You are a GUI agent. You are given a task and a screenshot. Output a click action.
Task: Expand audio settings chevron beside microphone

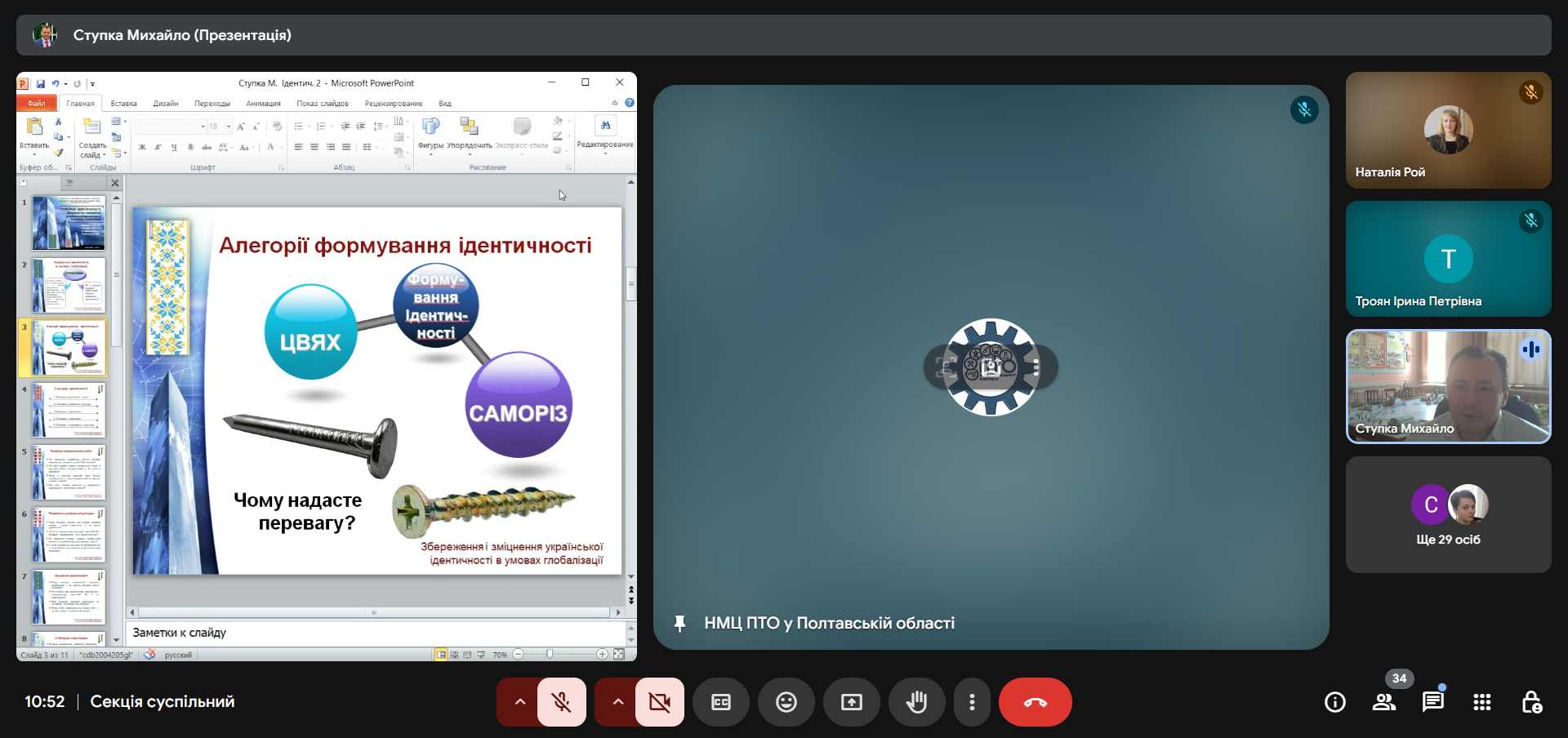(519, 702)
